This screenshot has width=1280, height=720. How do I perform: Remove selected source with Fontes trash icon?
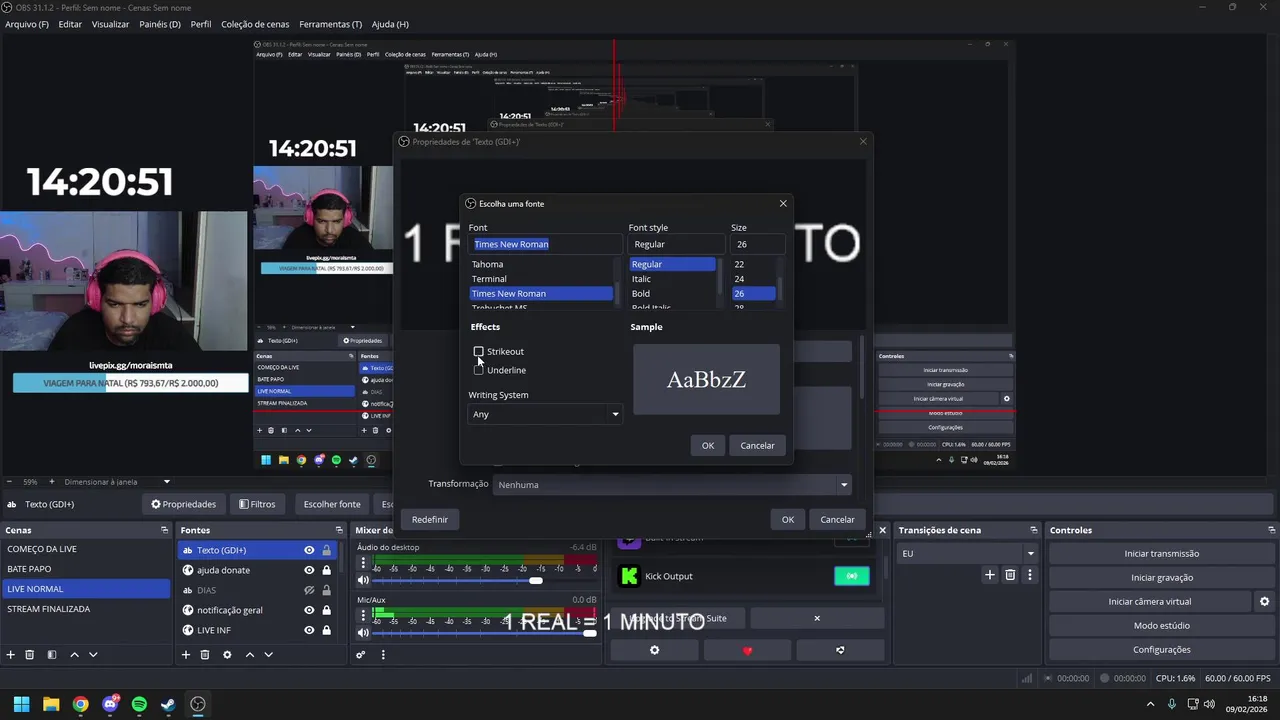pyautogui.click(x=205, y=655)
